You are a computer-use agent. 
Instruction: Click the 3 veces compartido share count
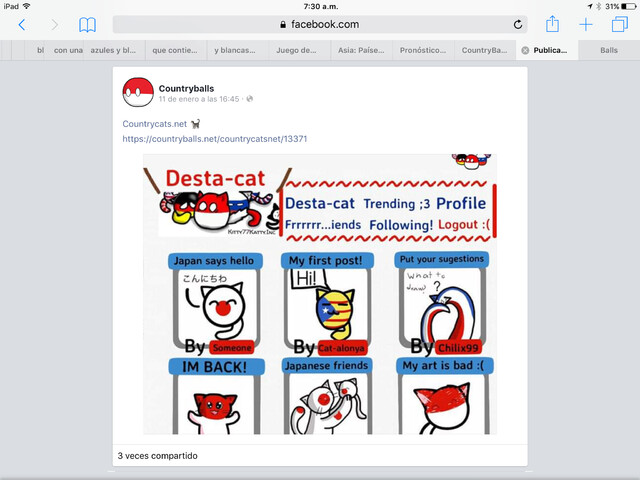[x=158, y=456]
